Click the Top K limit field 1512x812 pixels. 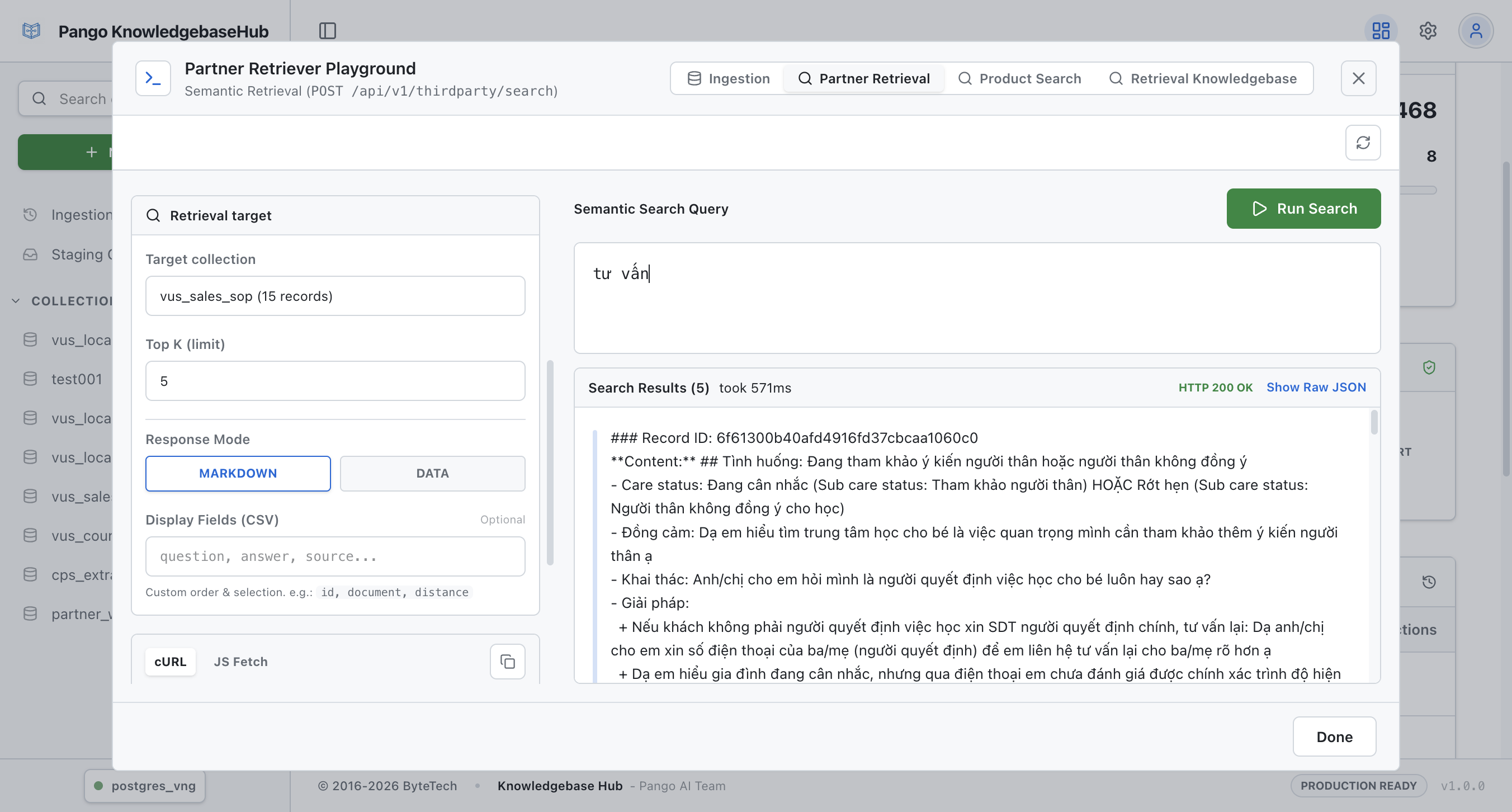[x=335, y=381]
